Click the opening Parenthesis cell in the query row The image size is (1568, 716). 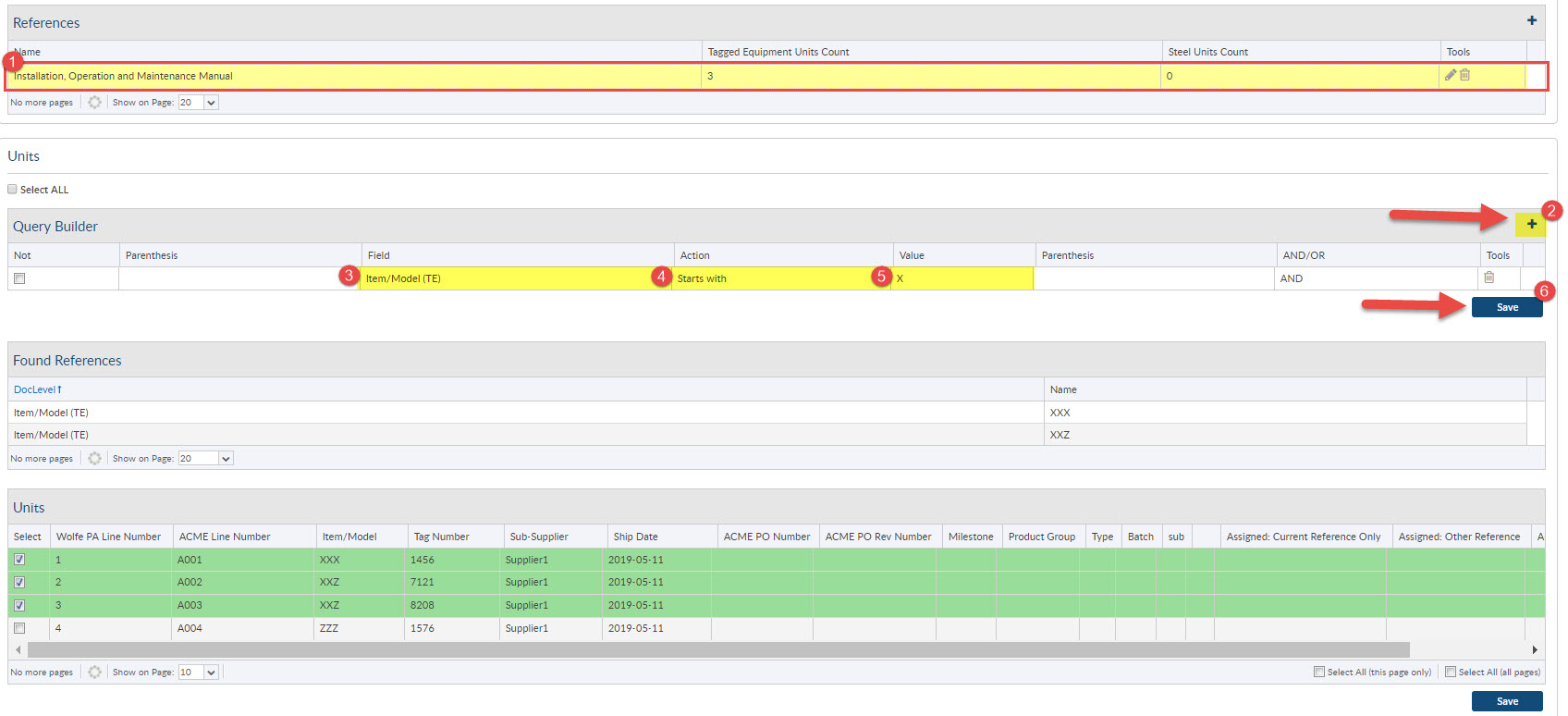[x=239, y=278]
